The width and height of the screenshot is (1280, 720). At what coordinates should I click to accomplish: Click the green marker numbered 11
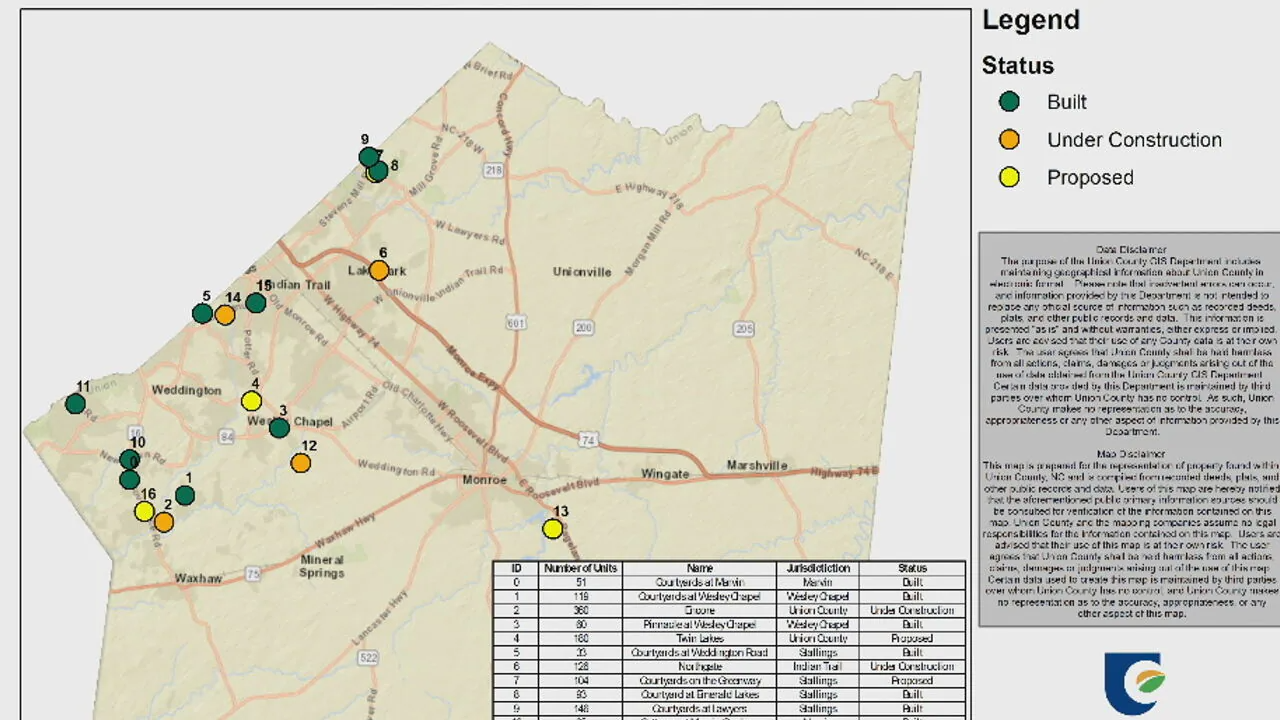[x=75, y=404]
